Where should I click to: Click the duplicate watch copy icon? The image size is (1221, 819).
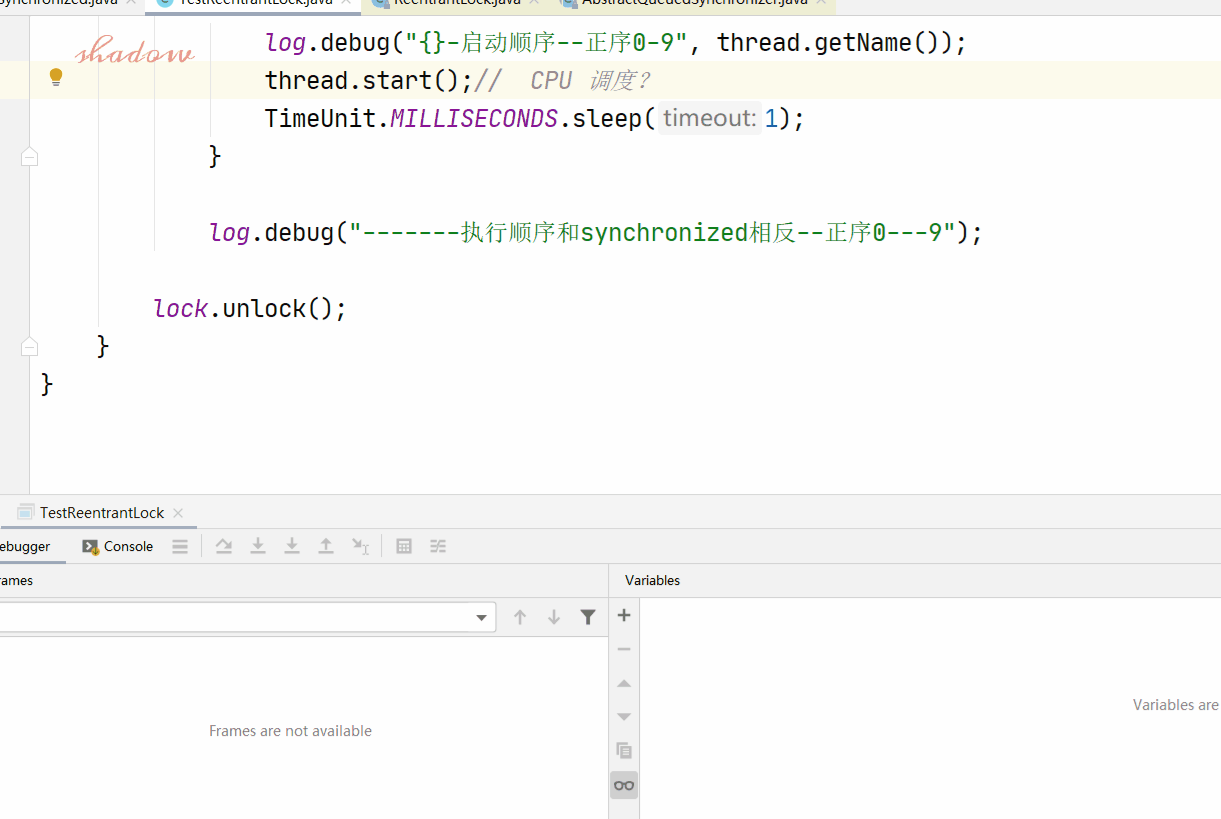[x=624, y=750]
